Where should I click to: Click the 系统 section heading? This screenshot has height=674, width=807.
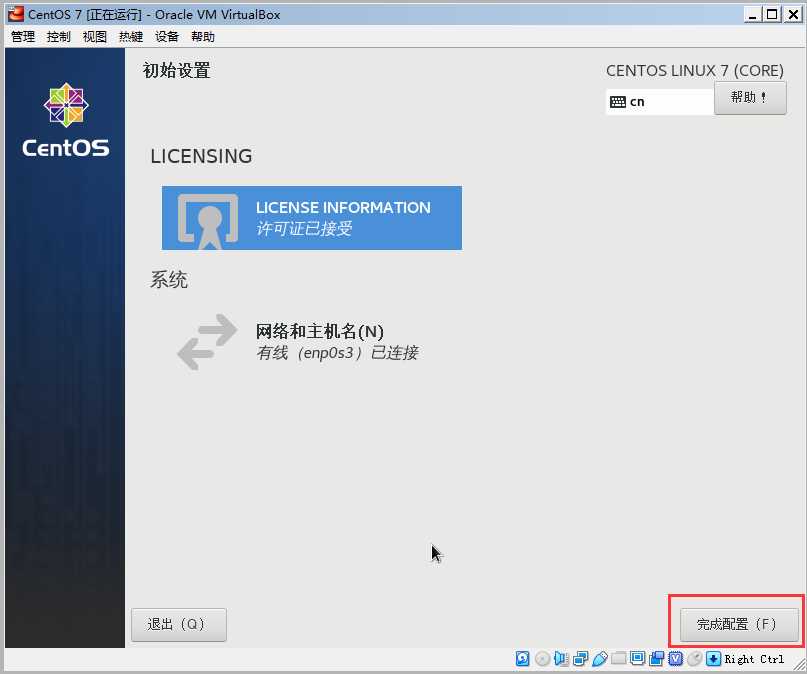pyautogui.click(x=169, y=280)
